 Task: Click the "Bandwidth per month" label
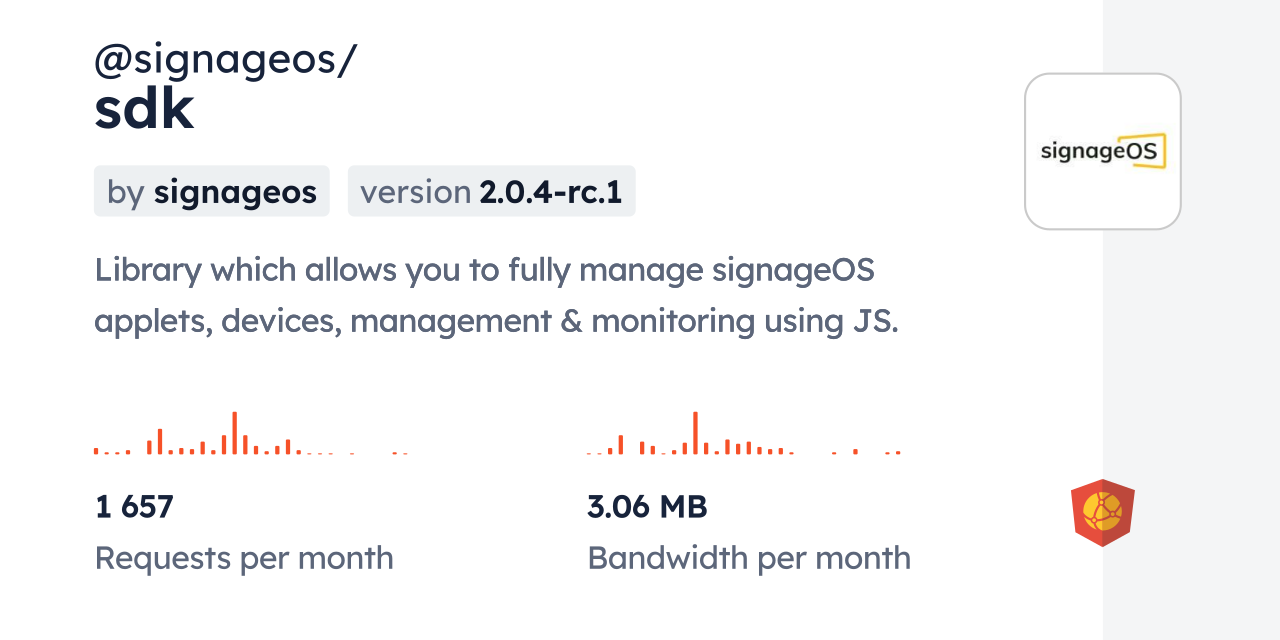point(748,558)
